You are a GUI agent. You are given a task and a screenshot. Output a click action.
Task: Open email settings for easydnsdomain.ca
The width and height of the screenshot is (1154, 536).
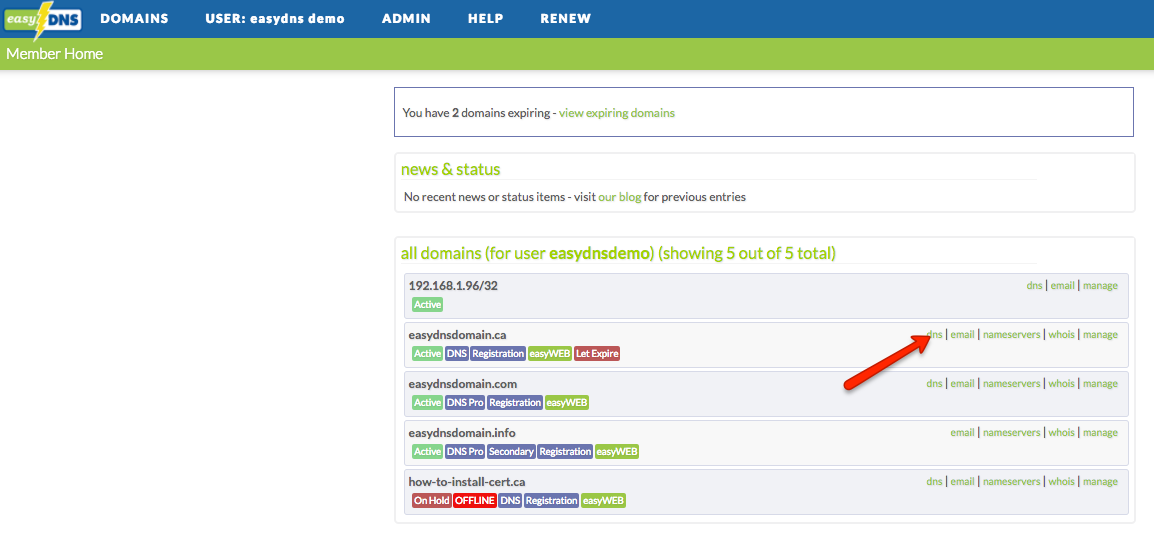[963, 334]
